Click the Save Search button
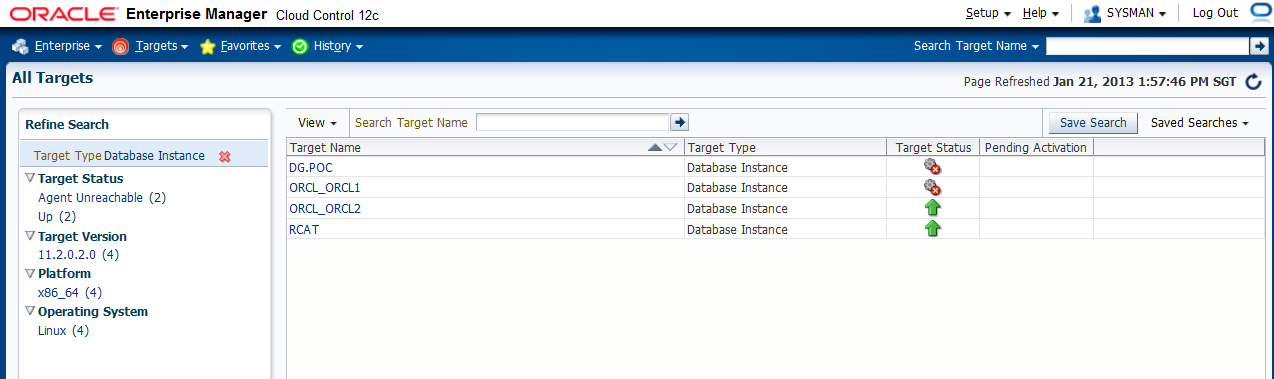This screenshot has height=379, width=1274. [x=1093, y=123]
